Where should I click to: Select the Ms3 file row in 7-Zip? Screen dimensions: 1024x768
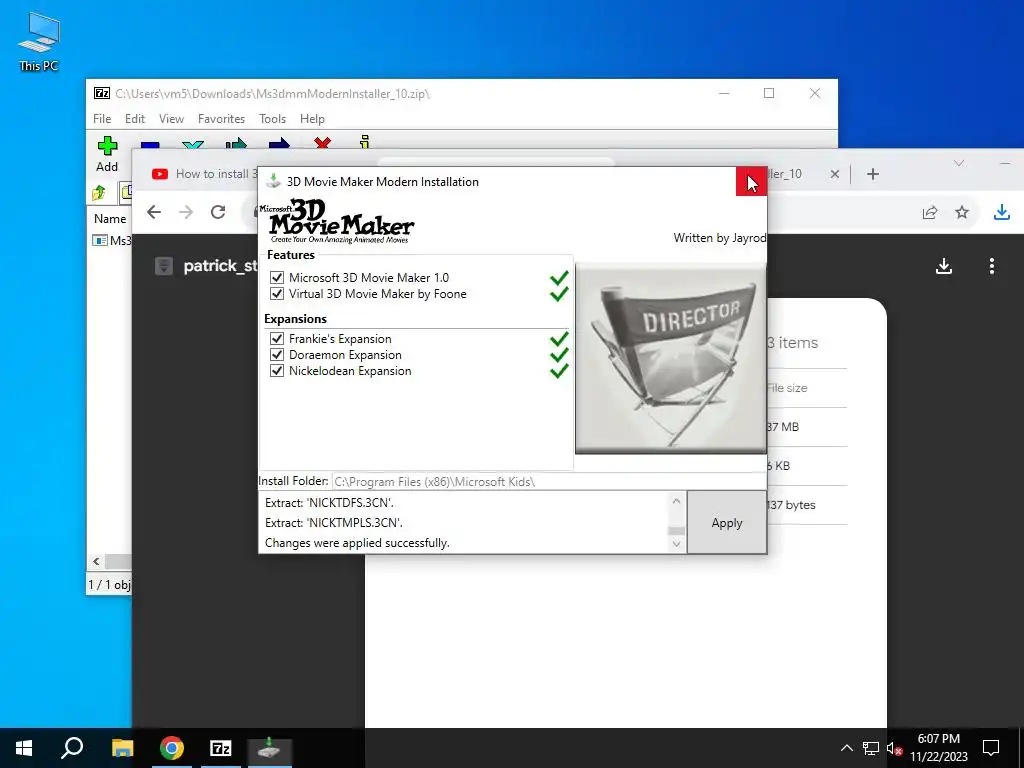[112, 240]
